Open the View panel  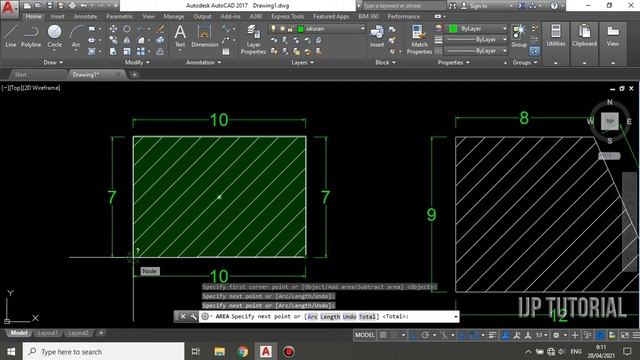(x=612, y=36)
